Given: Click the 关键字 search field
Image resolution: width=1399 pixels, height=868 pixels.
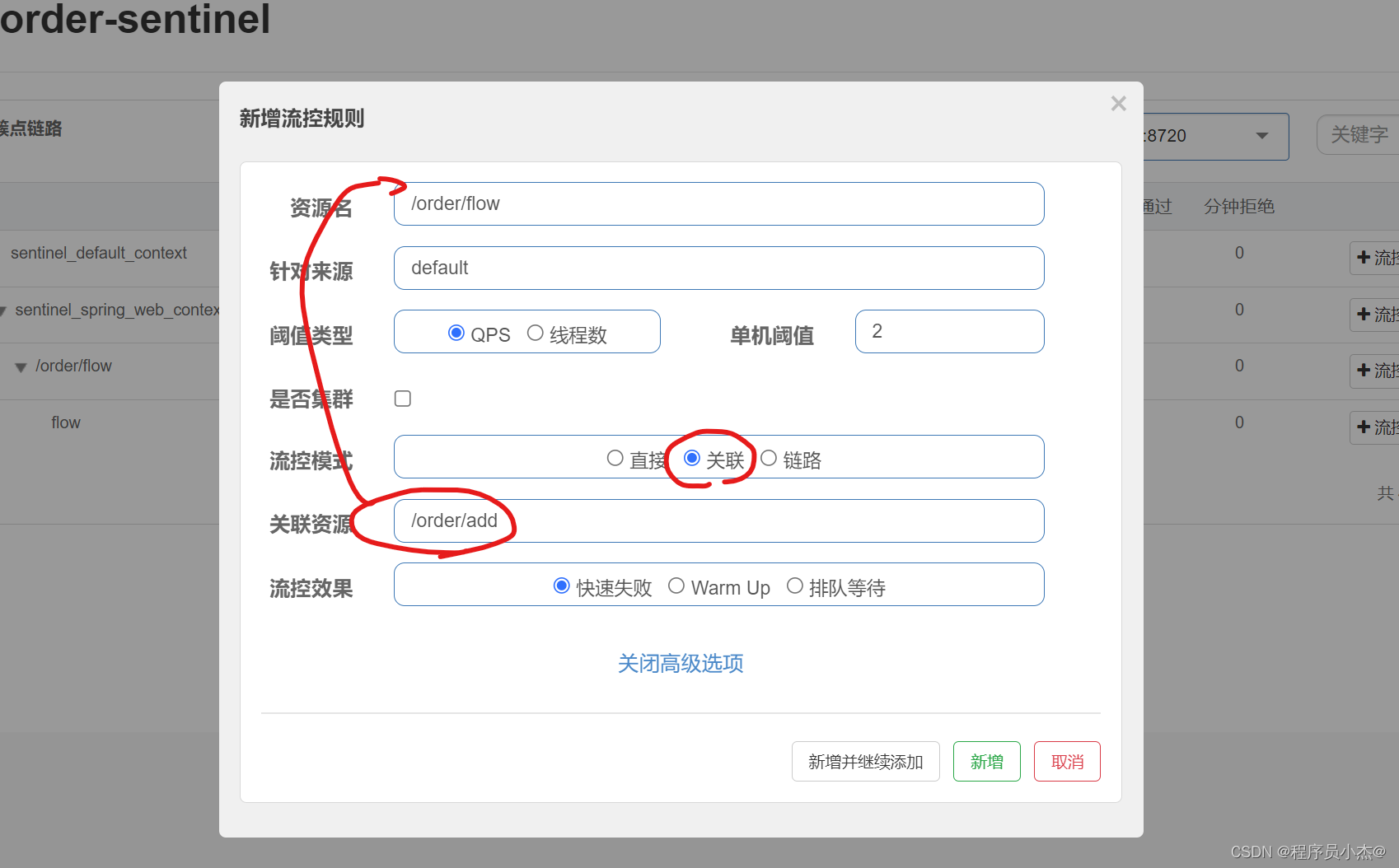Looking at the screenshot, I should coord(1358,135).
